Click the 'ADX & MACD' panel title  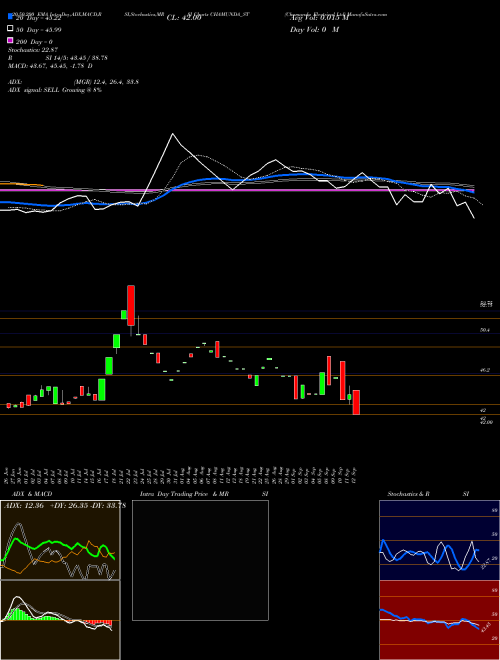click(32, 494)
